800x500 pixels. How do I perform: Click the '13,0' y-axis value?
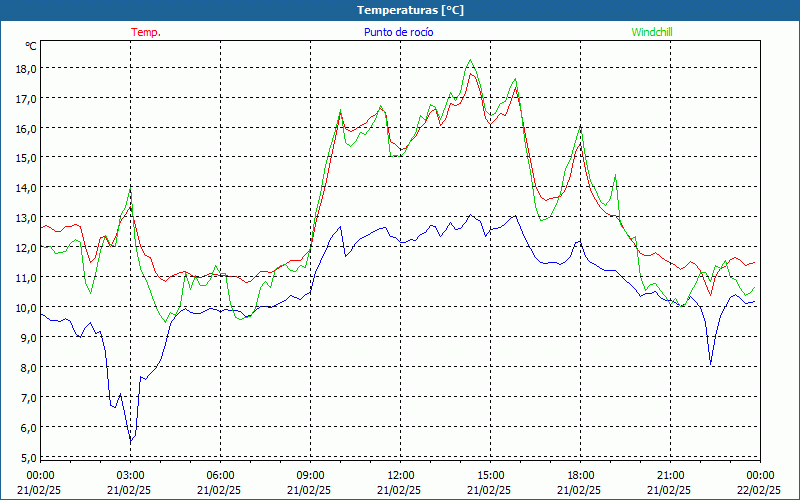coord(26,218)
